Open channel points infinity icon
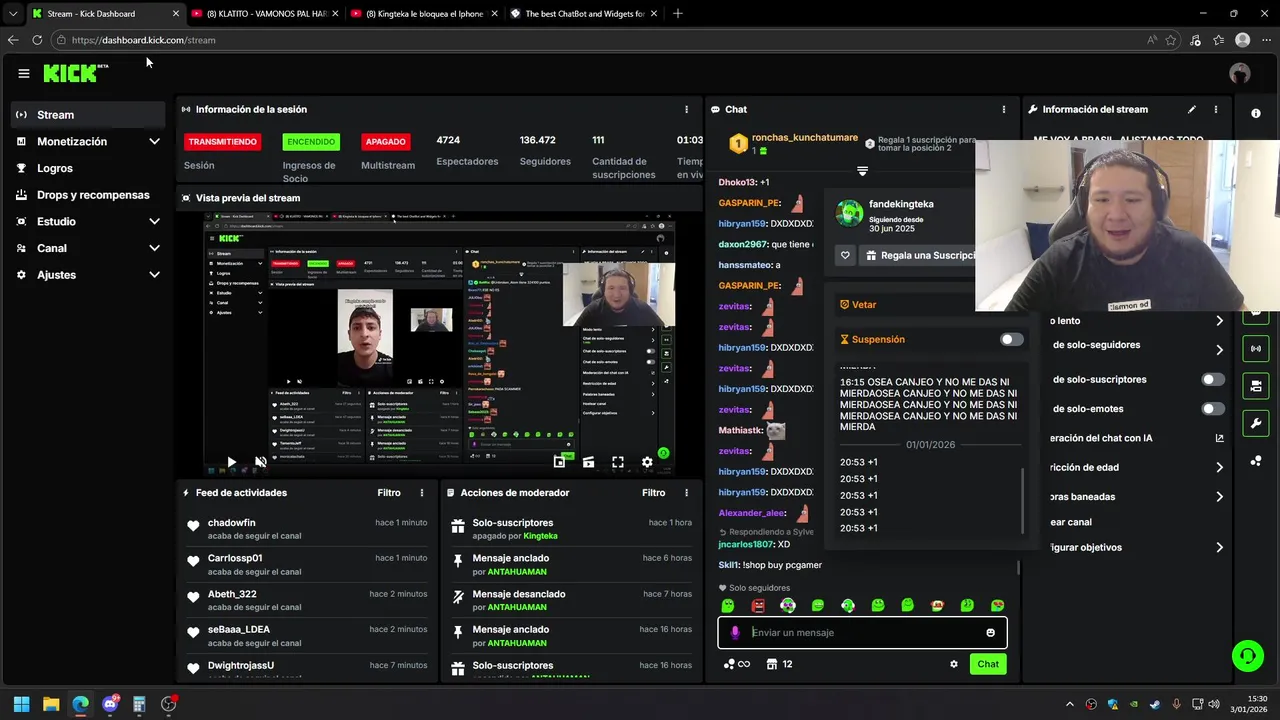 736,664
